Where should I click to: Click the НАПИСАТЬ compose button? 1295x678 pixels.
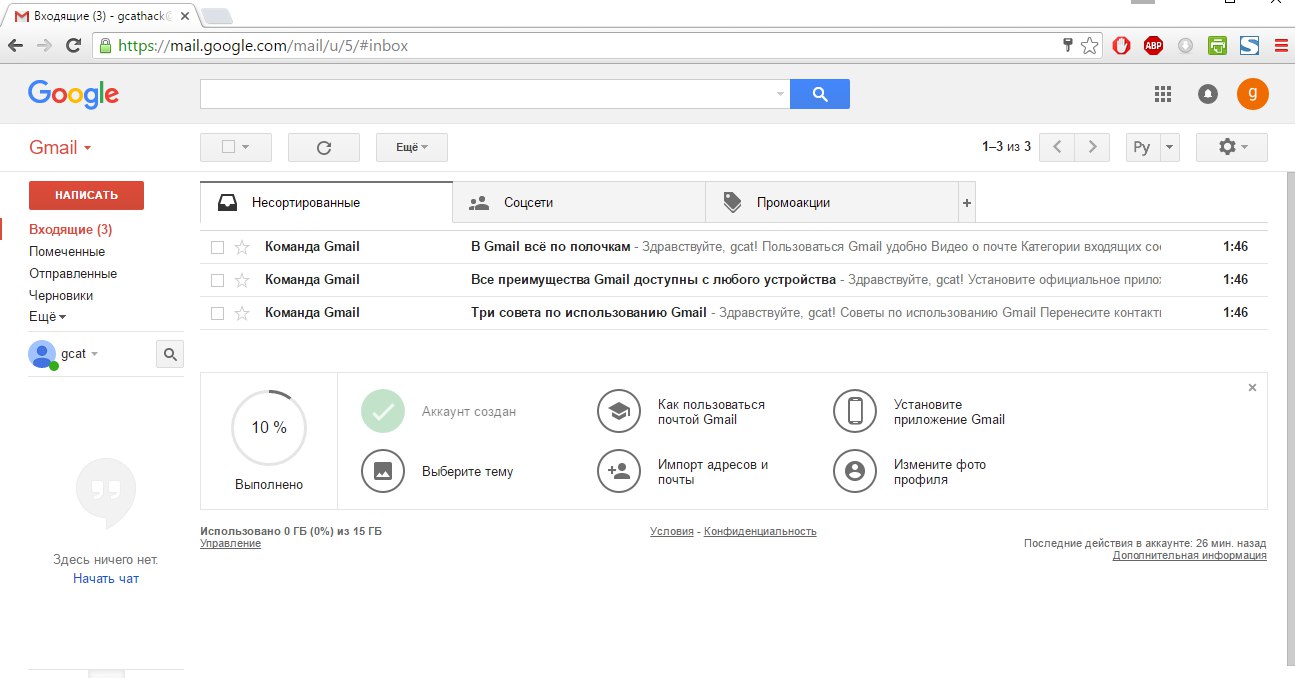pos(86,195)
